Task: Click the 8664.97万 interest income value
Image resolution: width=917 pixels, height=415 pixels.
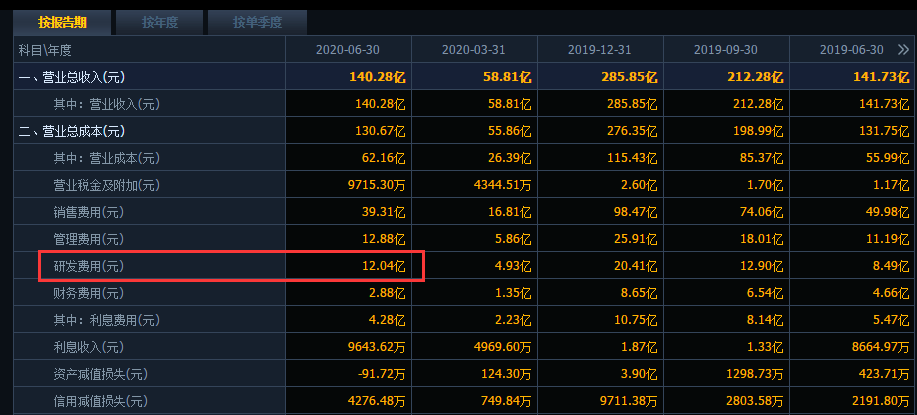Action: [881, 347]
